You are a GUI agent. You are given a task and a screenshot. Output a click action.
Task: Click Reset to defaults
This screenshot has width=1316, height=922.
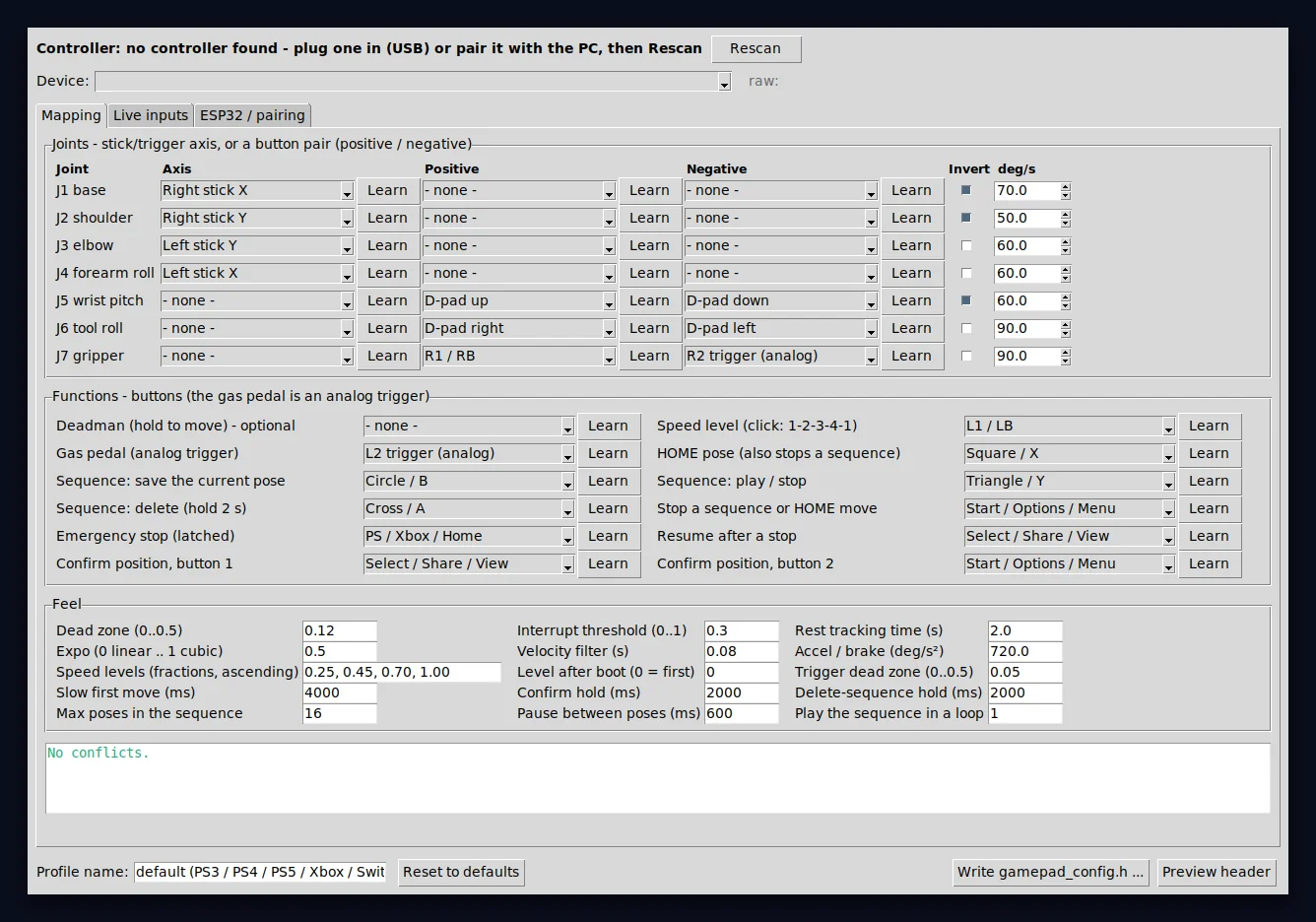(x=461, y=872)
